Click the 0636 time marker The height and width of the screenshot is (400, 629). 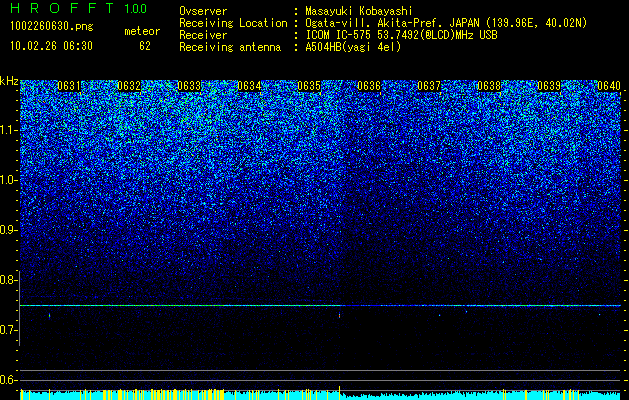pyautogui.click(x=369, y=86)
